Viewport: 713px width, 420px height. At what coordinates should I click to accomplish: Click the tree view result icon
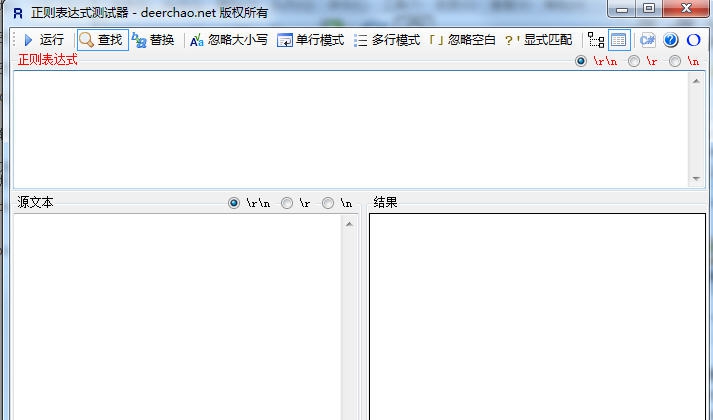click(x=596, y=40)
